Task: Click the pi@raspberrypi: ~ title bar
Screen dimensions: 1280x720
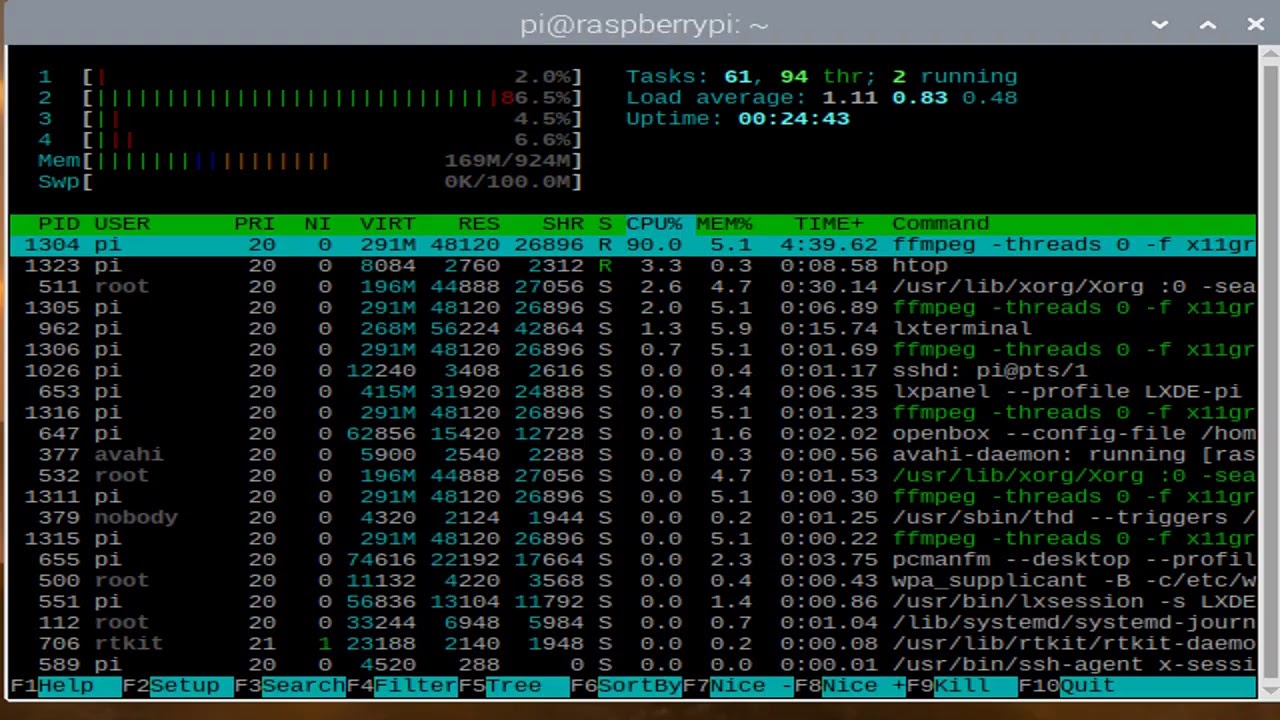Action: (644, 24)
